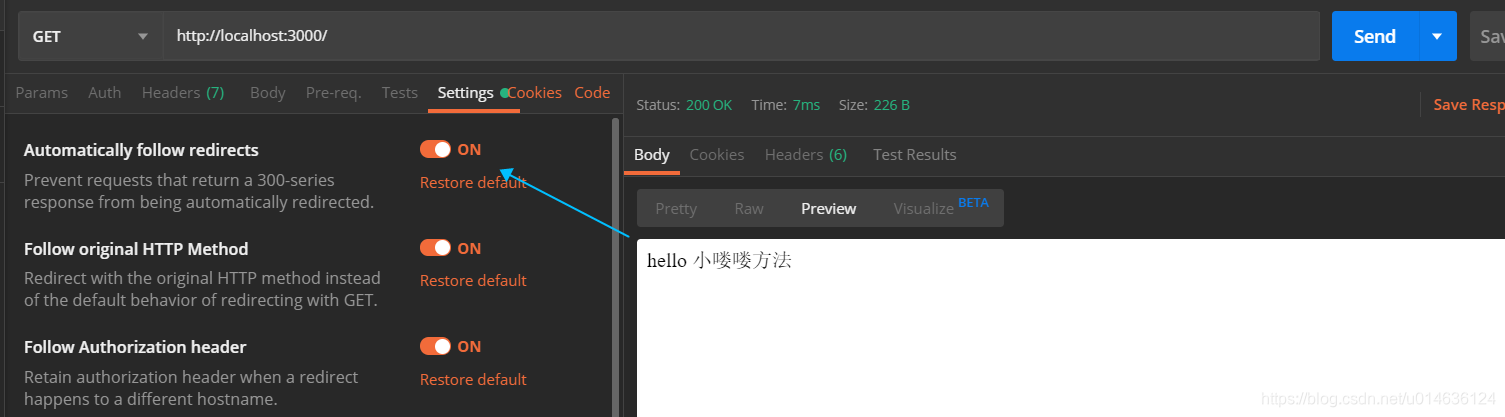Click the 200 OK status text

coord(709,105)
